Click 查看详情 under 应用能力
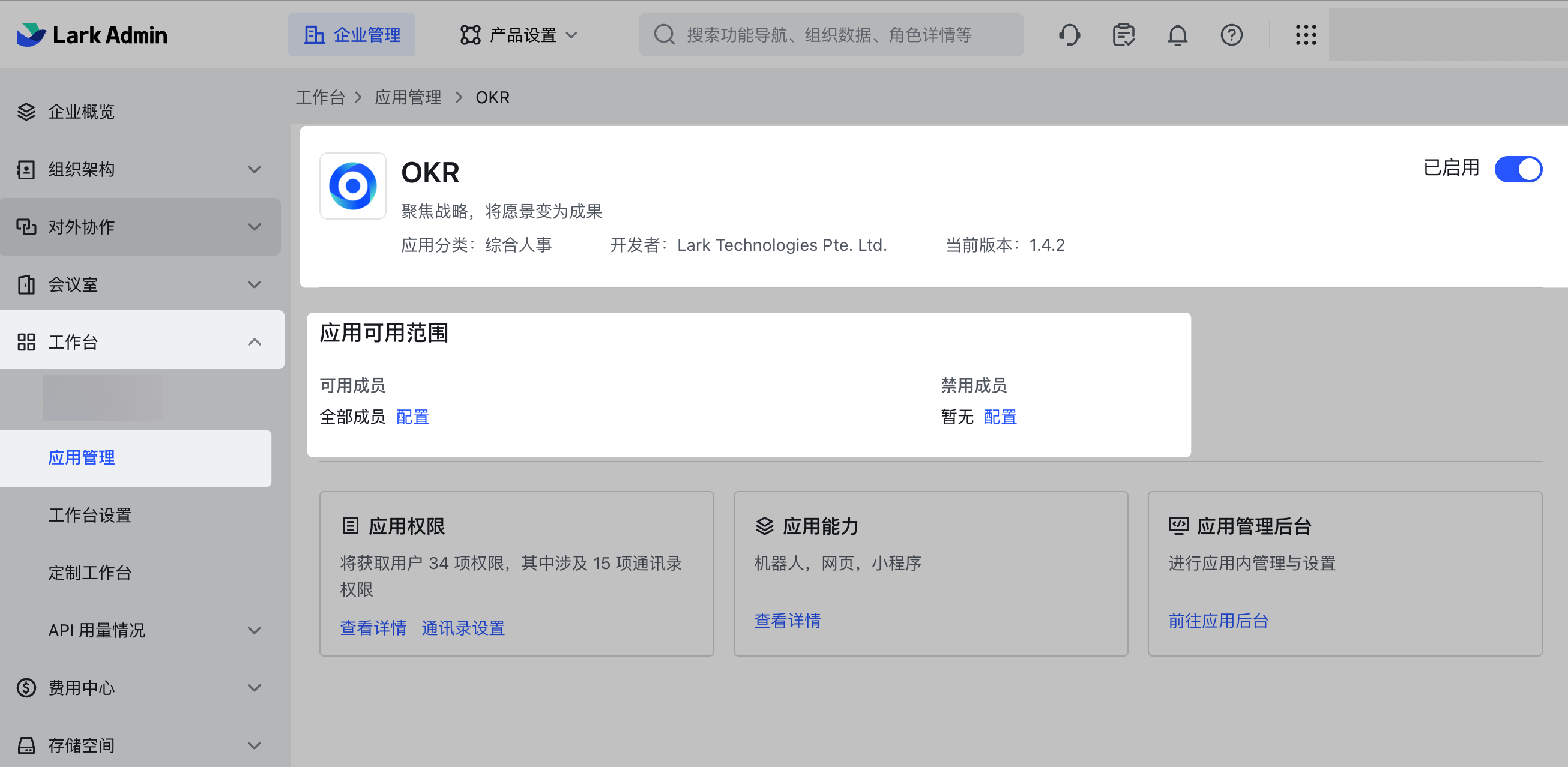1568x767 pixels. tap(788, 621)
